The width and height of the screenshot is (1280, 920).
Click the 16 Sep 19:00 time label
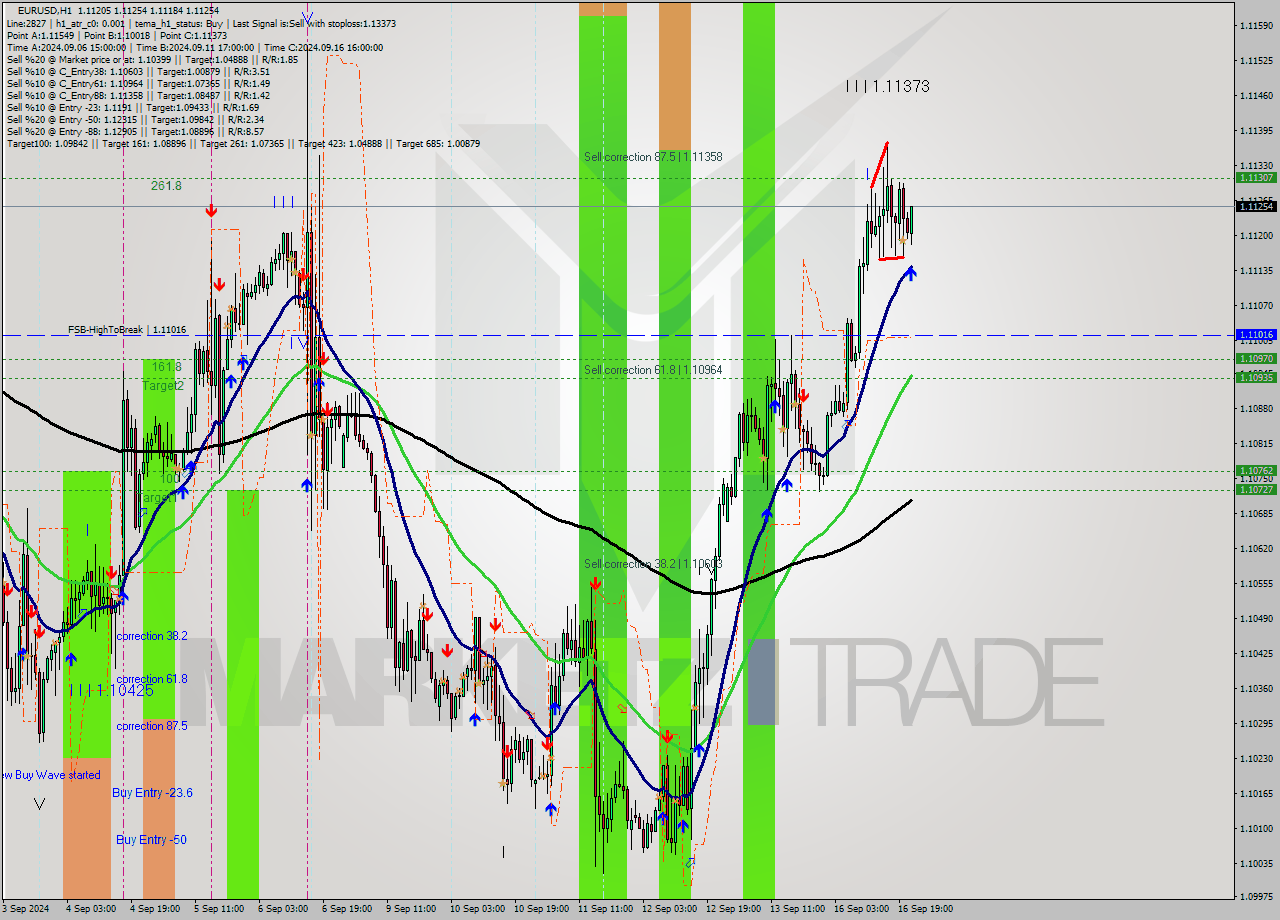pyautogui.click(x=925, y=909)
